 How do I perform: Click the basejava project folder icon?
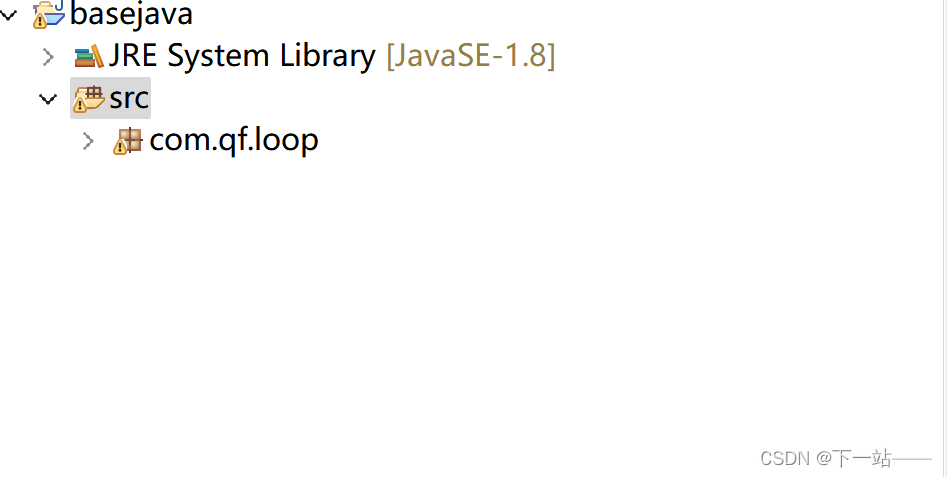[49, 14]
